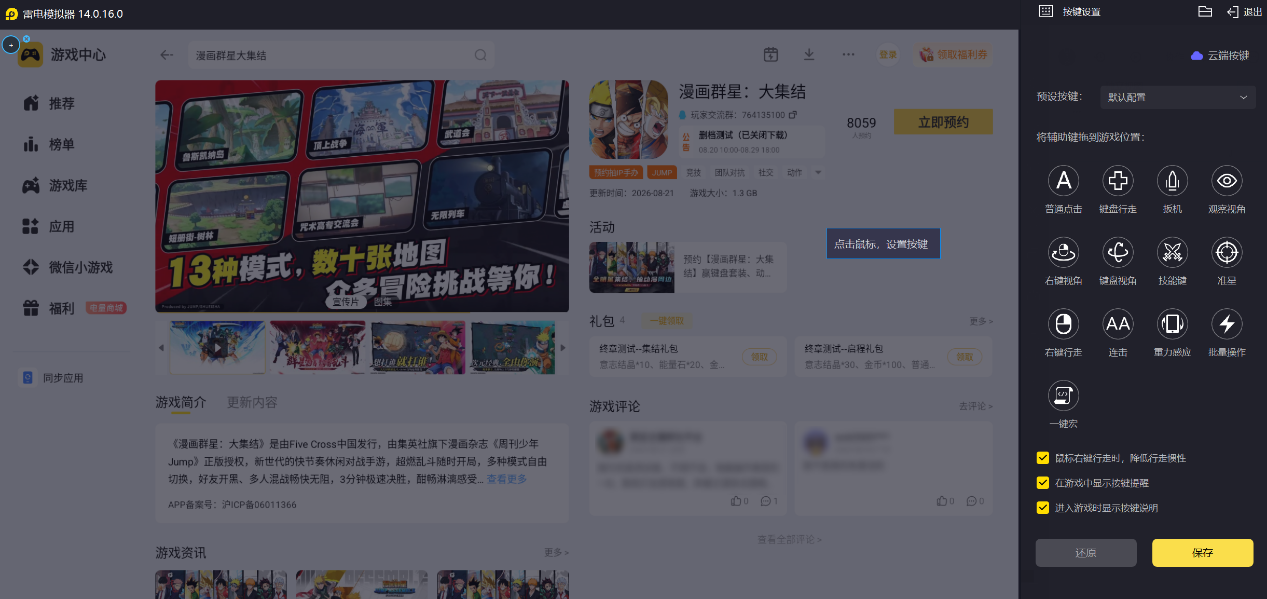Focus the 漫画群星大集结 search field
Viewport: 1267px width, 599px height.
[x=340, y=55]
